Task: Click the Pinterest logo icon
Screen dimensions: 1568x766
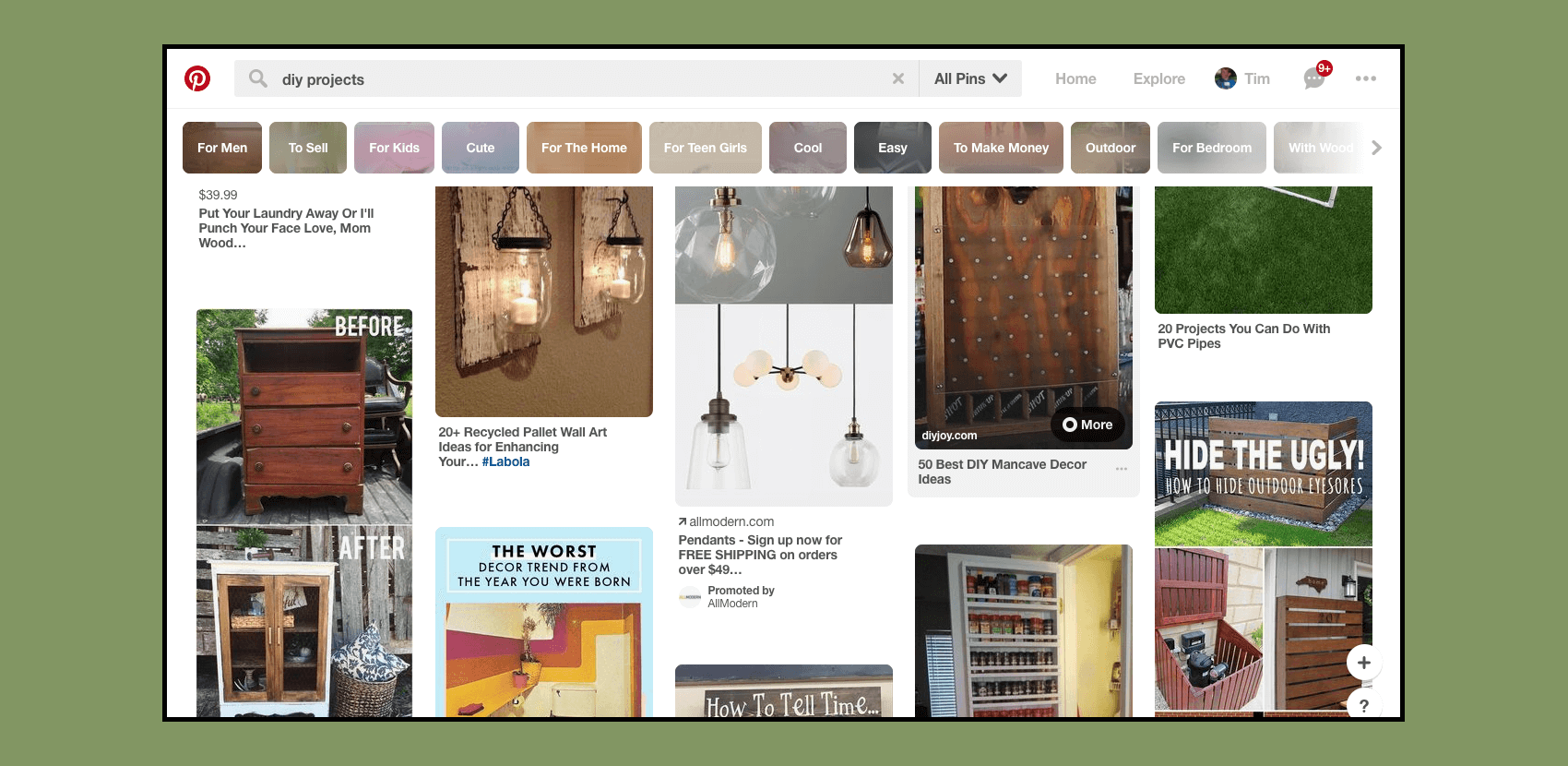Action: [197, 78]
